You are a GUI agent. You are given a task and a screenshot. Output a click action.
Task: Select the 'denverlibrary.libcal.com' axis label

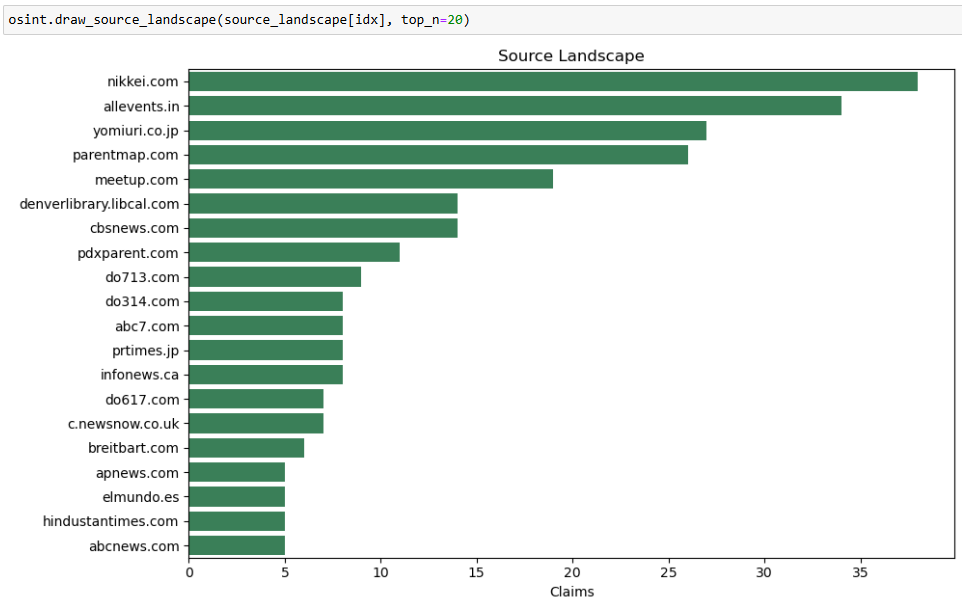[x=99, y=204]
